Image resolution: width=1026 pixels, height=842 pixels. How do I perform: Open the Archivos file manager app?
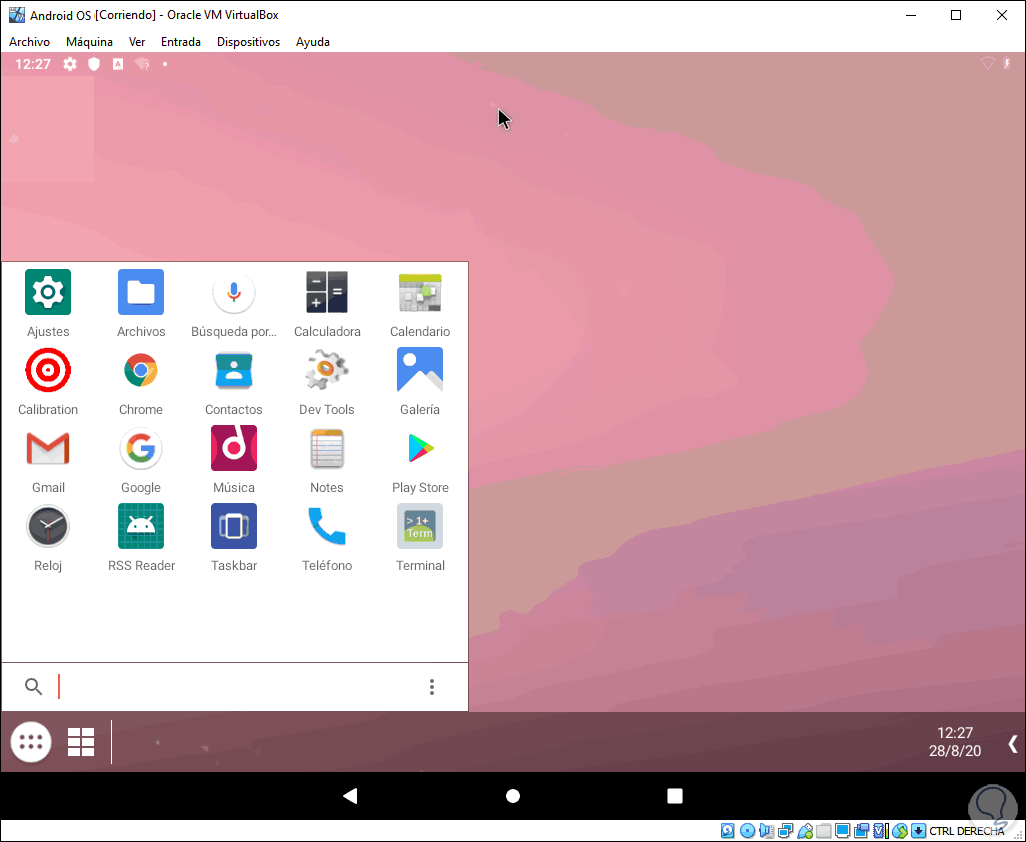pos(141,303)
